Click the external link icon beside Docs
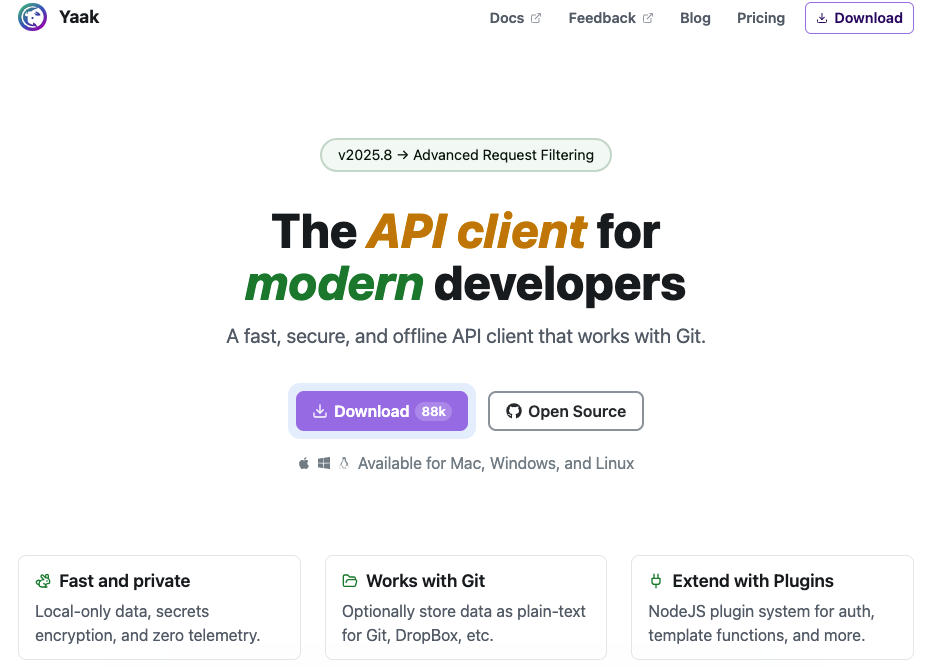The image size is (932, 668). [536, 18]
